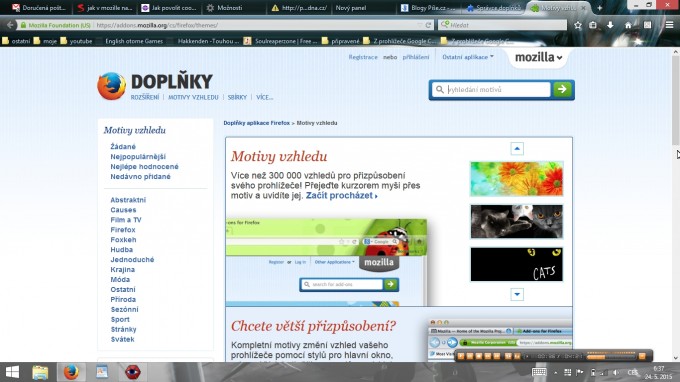
Task: Open the Action Center flag icon
Action: (x=579, y=372)
